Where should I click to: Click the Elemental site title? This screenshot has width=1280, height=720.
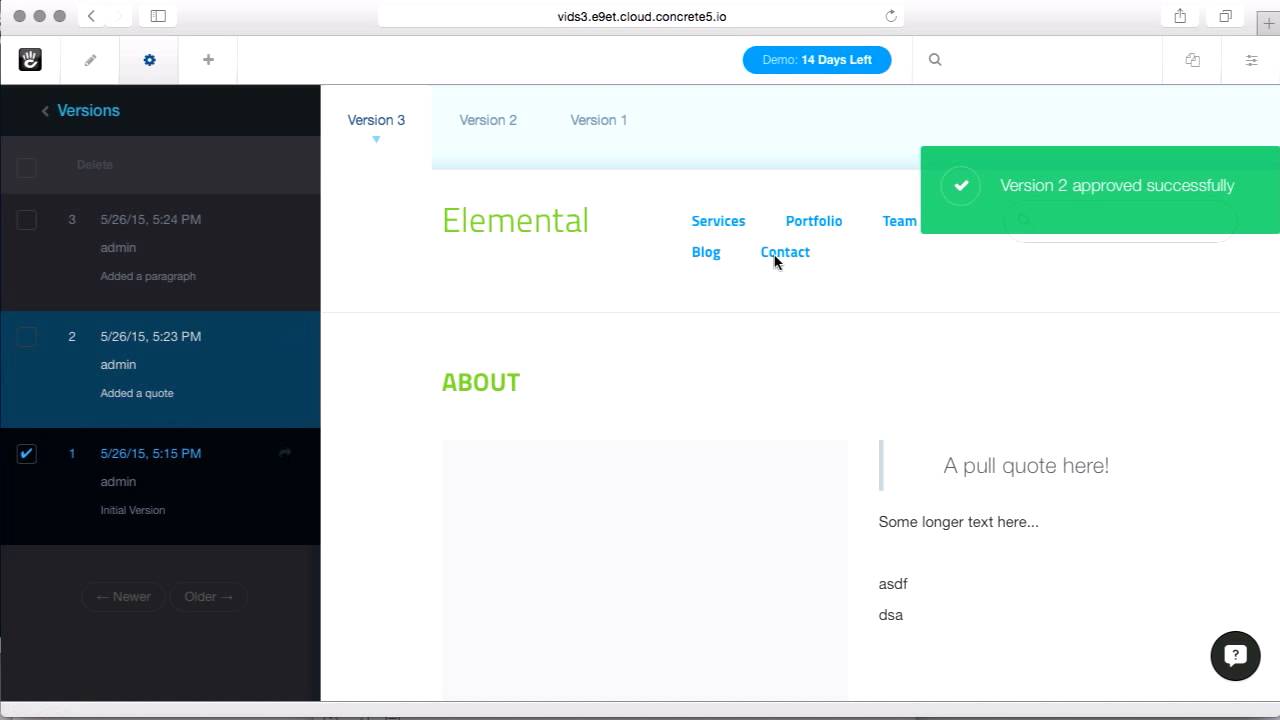(515, 220)
